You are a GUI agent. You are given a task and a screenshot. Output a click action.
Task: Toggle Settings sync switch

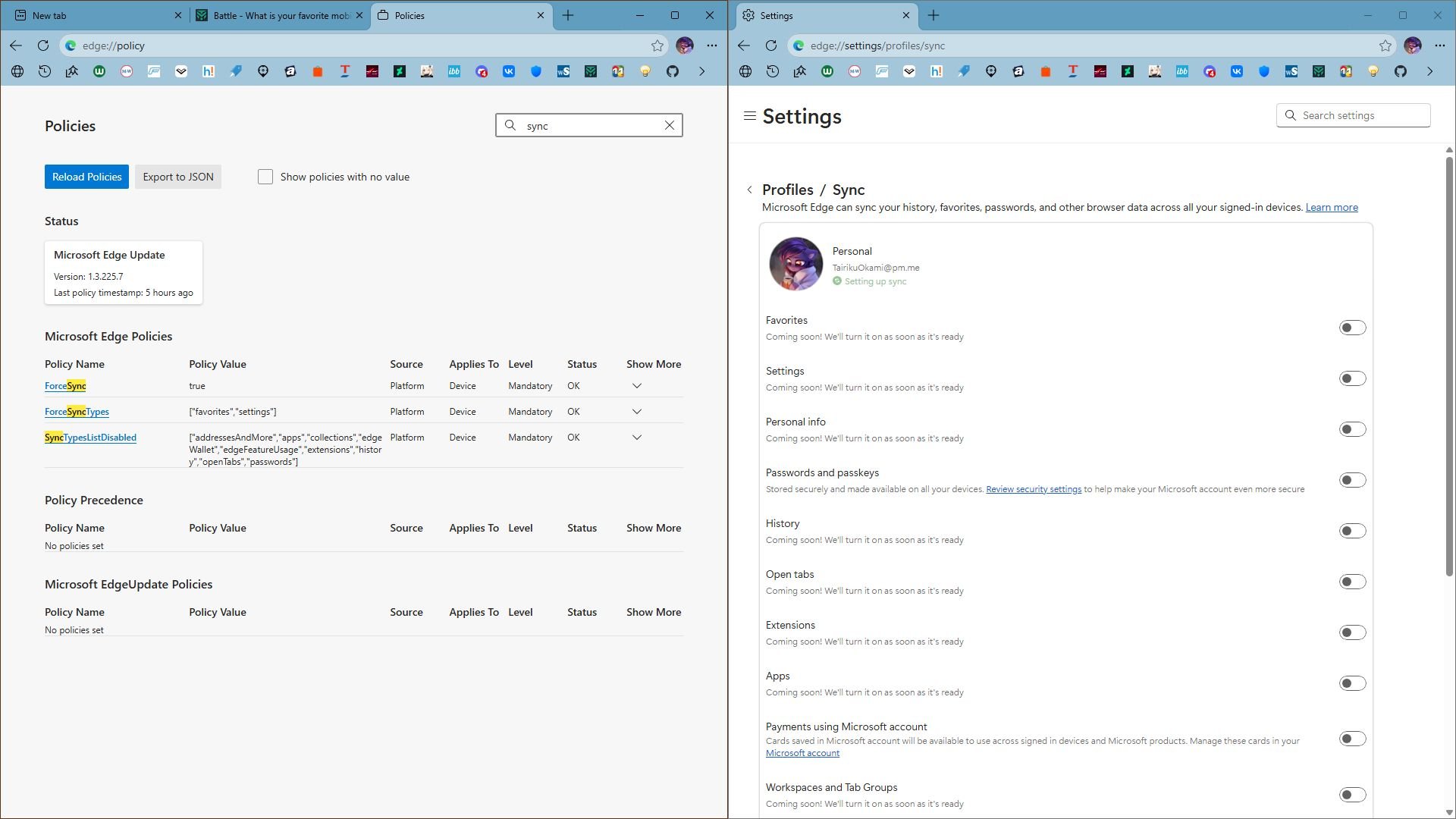1352,378
